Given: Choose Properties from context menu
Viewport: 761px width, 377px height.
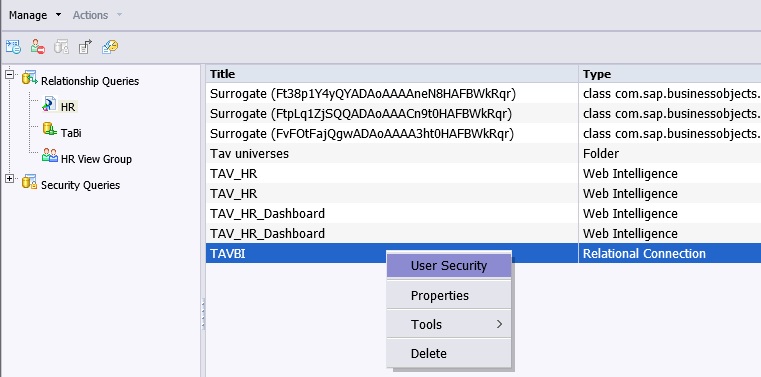Looking at the screenshot, I should tap(449, 295).
